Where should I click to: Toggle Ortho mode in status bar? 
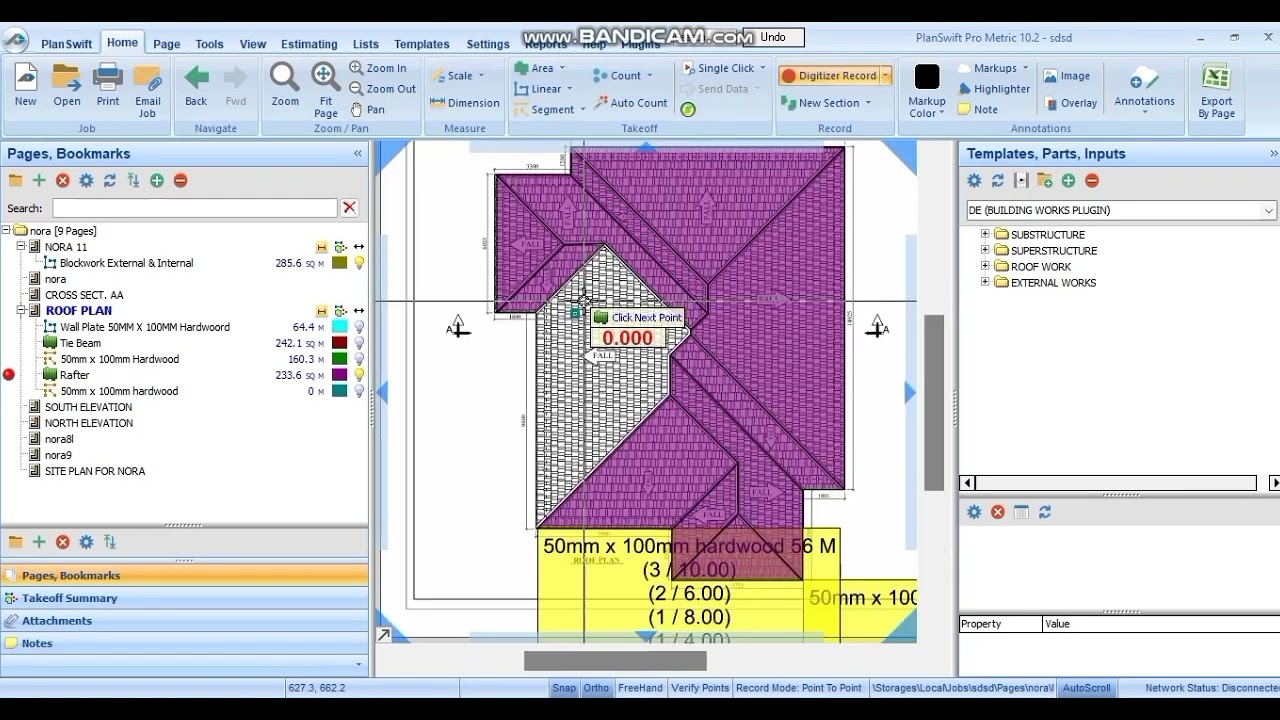tap(596, 688)
